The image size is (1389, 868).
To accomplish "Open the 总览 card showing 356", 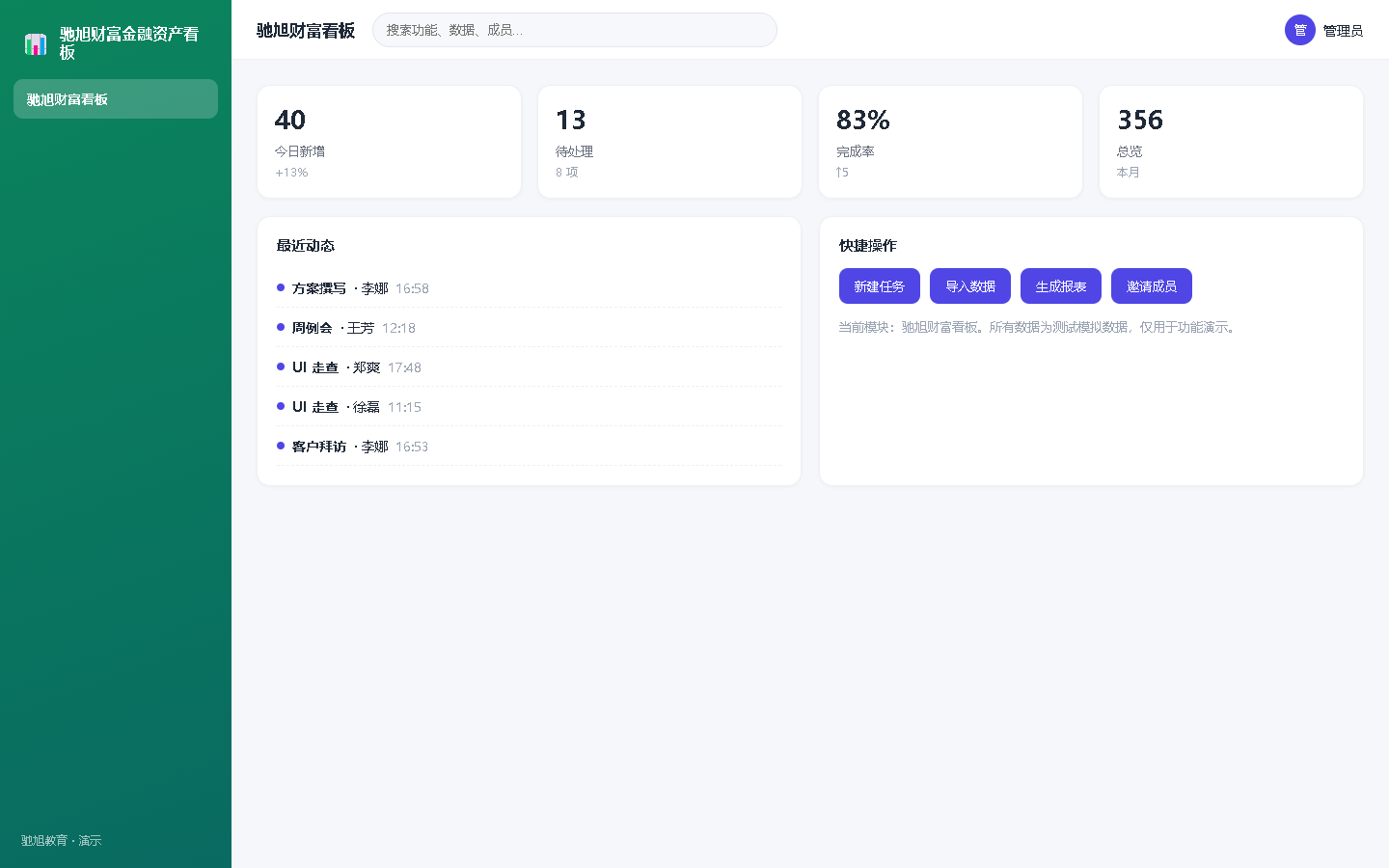I will (1231, 142).
